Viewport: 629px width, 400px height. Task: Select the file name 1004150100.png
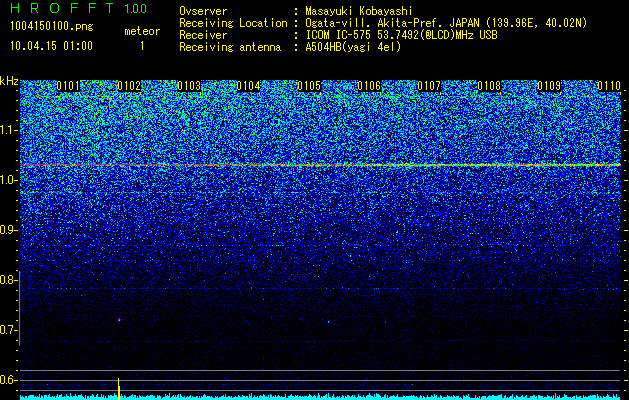[x=51, y=27]
